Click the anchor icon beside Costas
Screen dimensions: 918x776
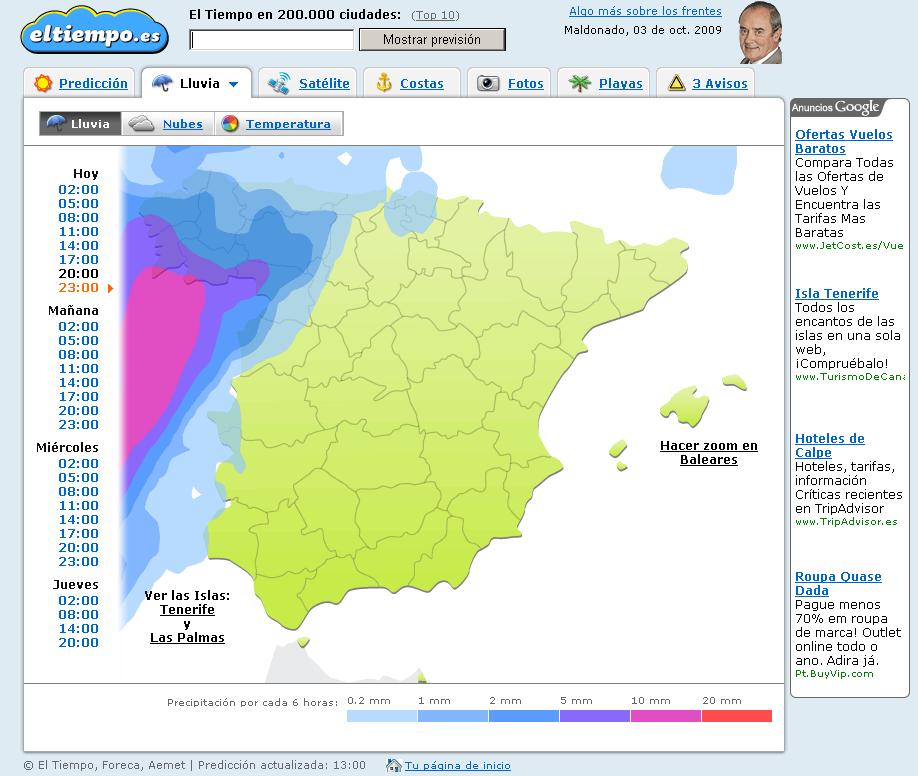point(383,83)
